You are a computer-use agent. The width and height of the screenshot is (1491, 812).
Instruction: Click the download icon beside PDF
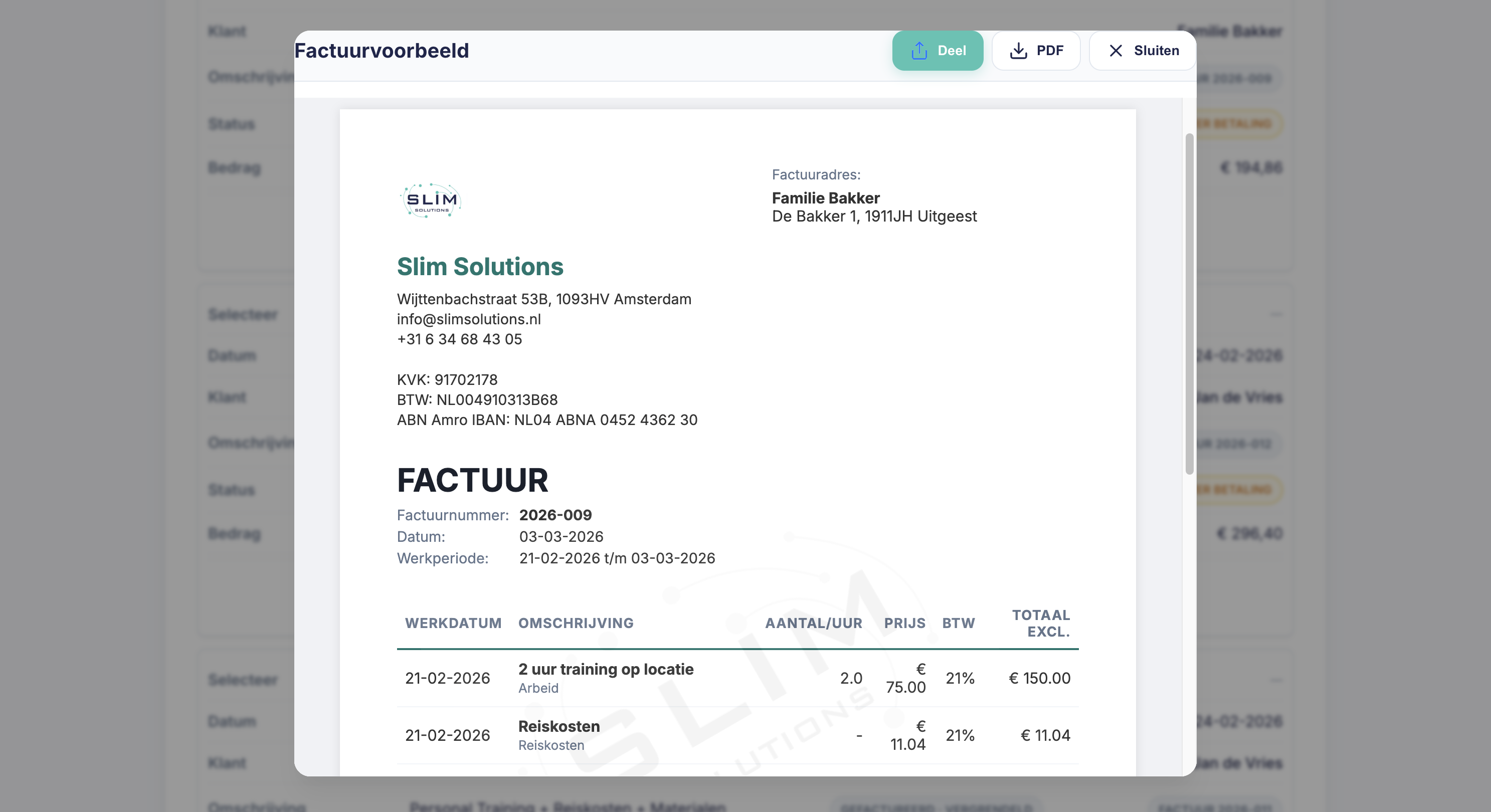click(1018, 51)
